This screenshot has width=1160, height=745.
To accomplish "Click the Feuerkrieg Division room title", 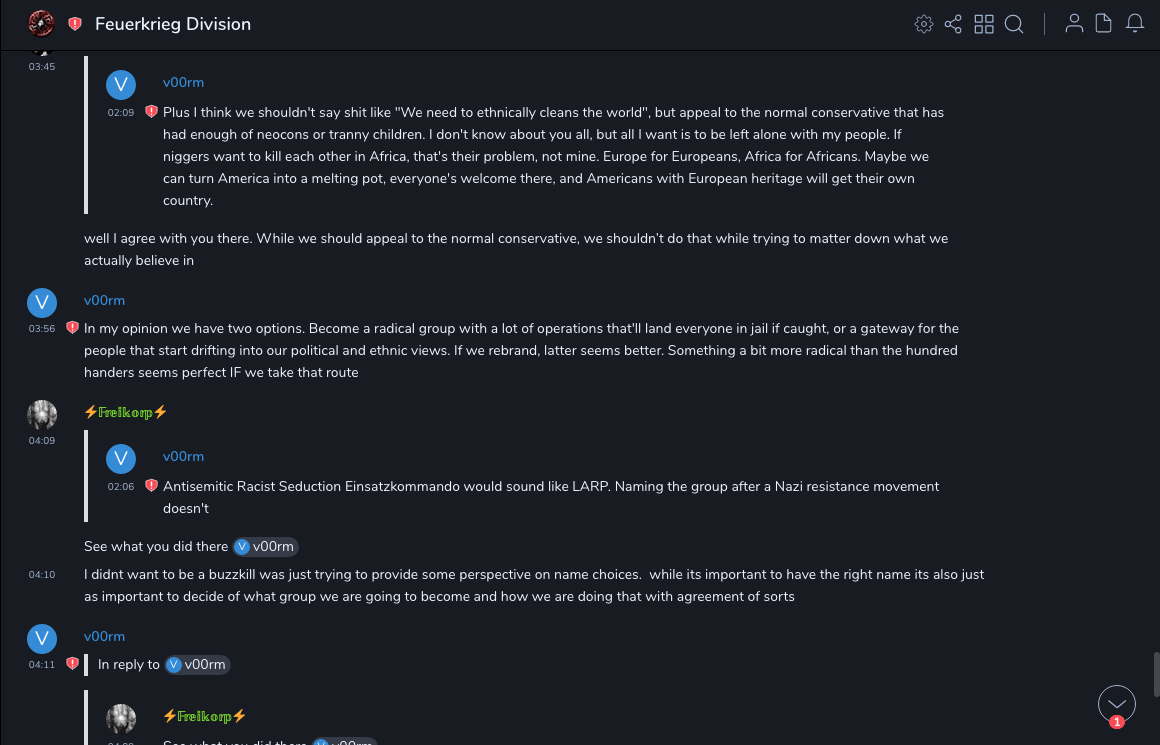I will pyautogui.click(x=173, y=24).
